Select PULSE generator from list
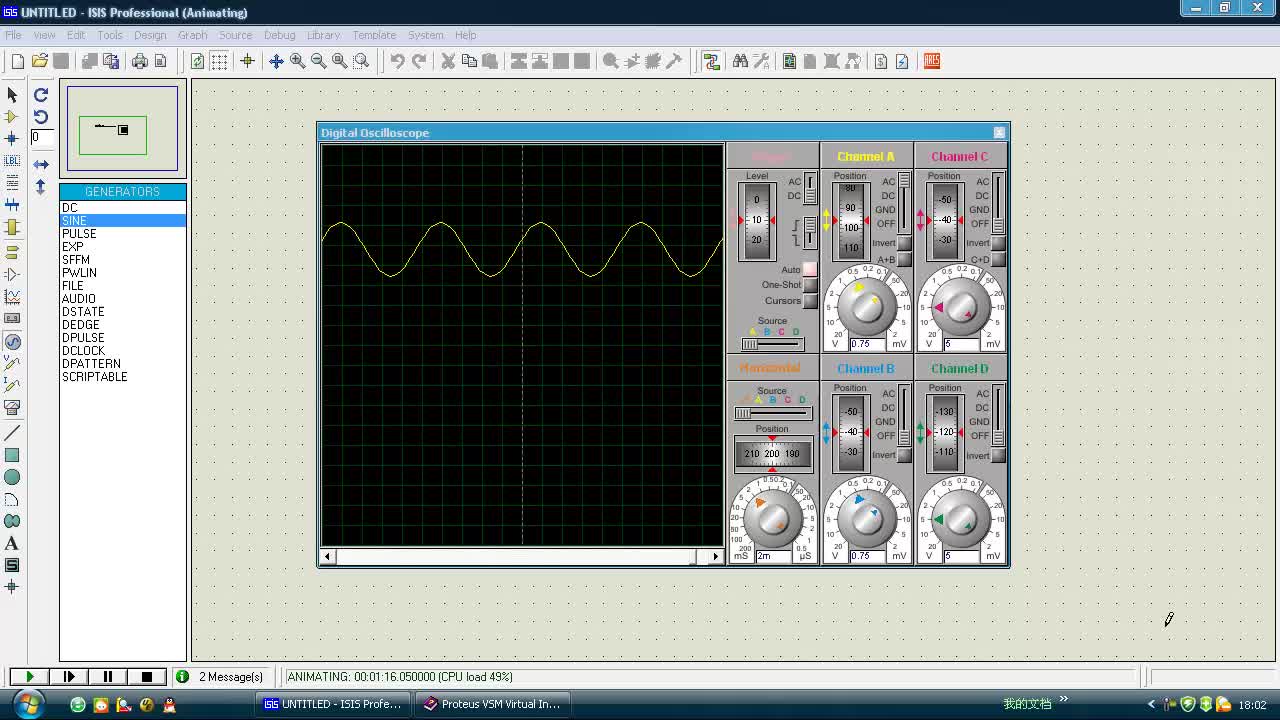The image size is (1280, 720). pyautogui.click(x=79, y=234)
